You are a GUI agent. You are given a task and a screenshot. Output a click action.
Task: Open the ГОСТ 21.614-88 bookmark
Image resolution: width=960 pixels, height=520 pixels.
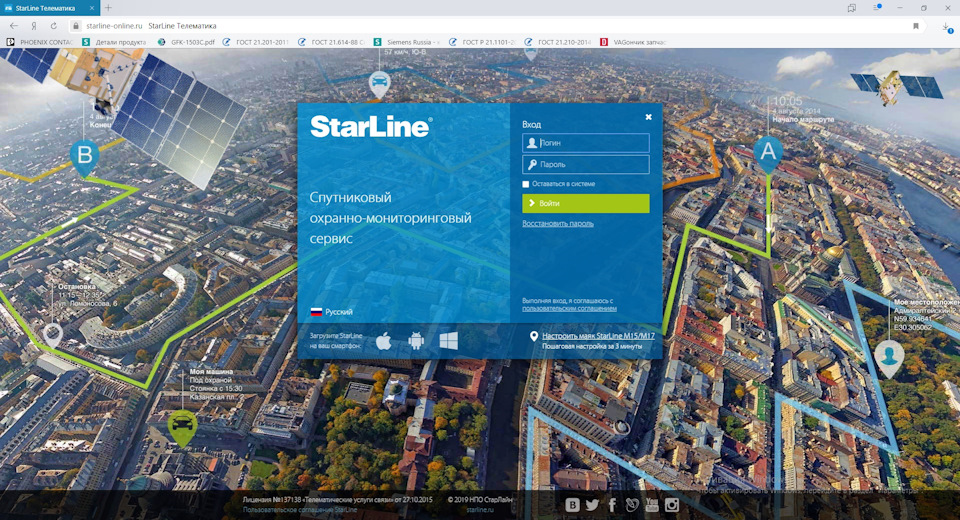331,42
